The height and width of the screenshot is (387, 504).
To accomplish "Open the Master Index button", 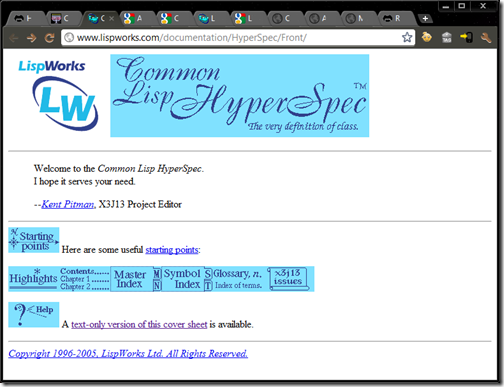I will pyautogui.click(x=131, y=279).
